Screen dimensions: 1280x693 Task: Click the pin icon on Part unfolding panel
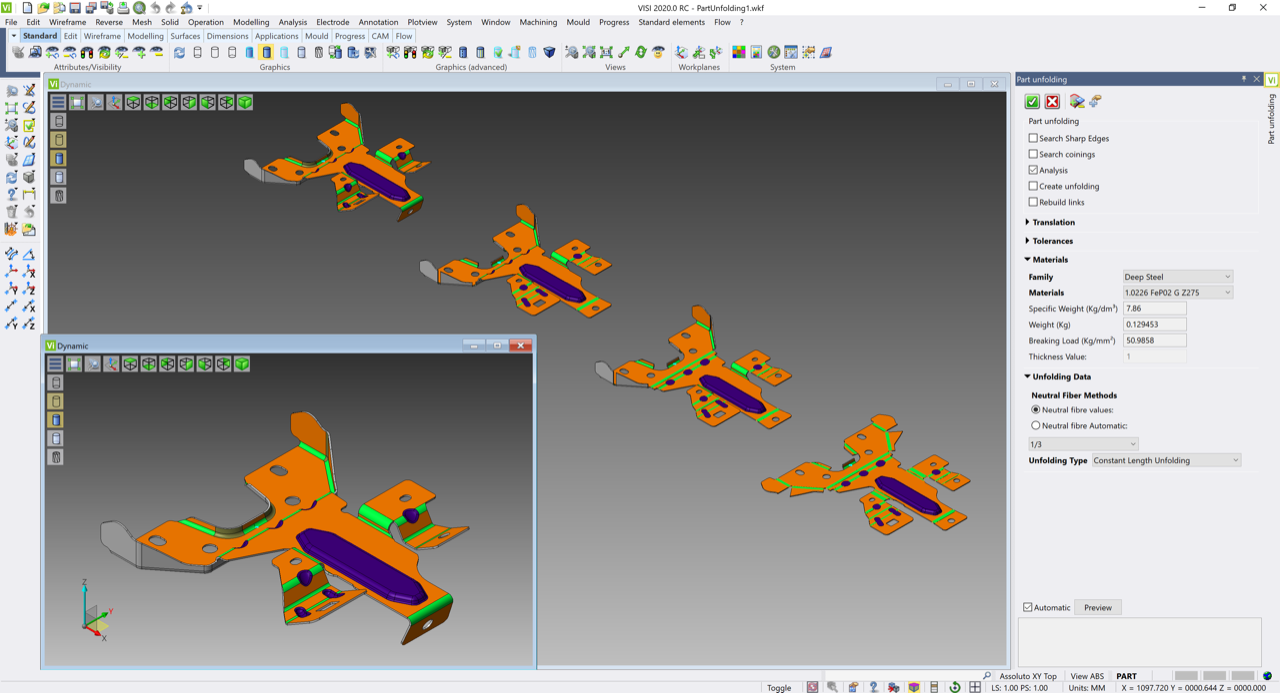1244,79
